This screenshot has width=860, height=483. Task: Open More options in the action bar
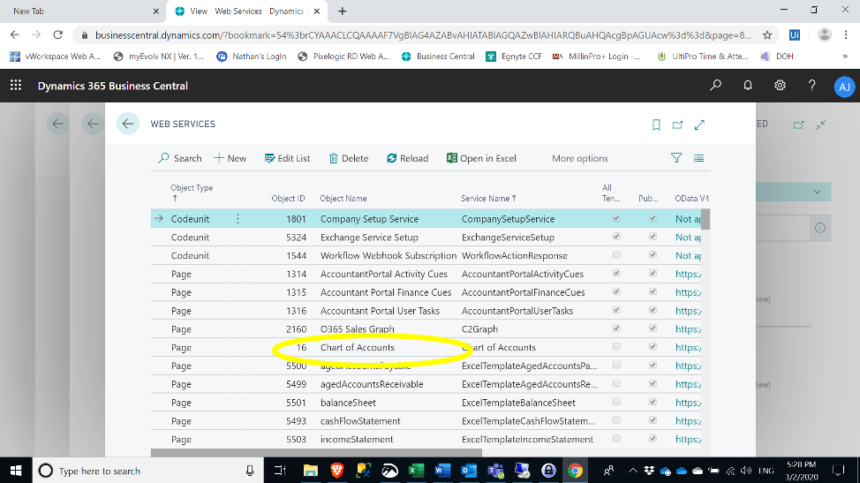point(580,158)
